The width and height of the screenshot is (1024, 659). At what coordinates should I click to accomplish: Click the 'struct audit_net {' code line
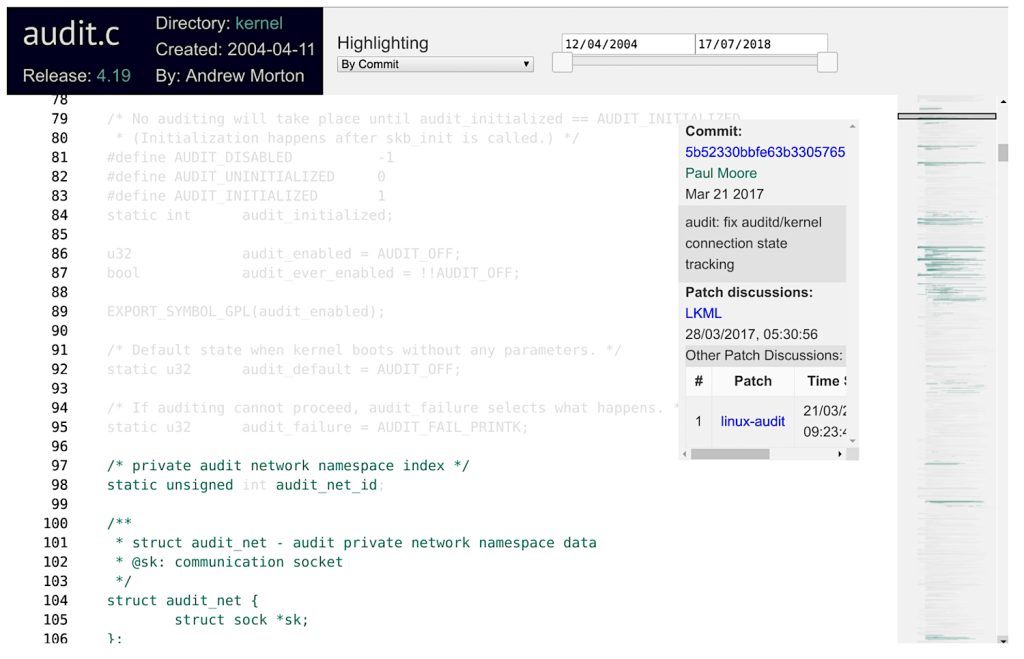183,600
